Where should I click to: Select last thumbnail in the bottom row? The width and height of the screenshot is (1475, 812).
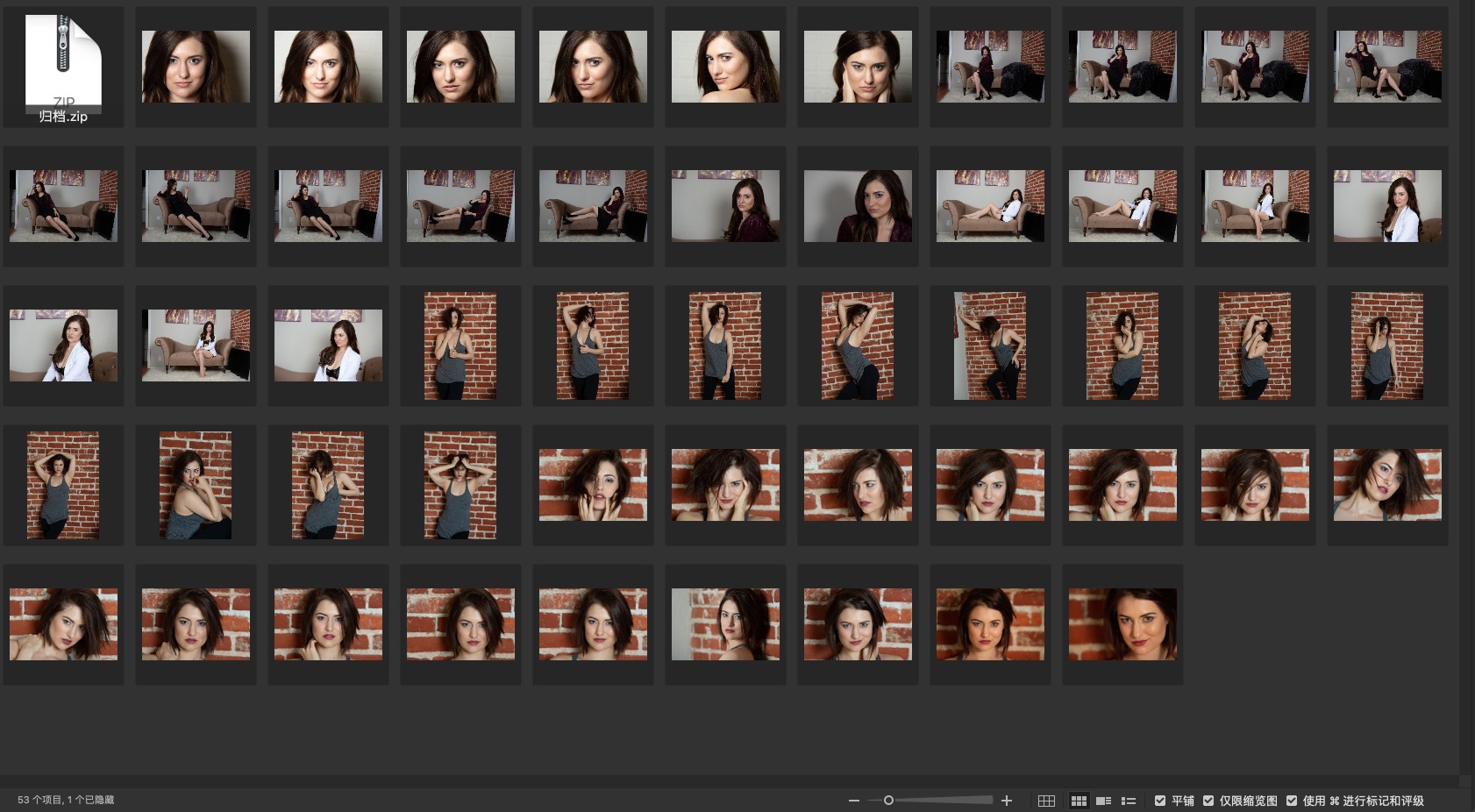pyautogui.click(x=1122, y=624)
